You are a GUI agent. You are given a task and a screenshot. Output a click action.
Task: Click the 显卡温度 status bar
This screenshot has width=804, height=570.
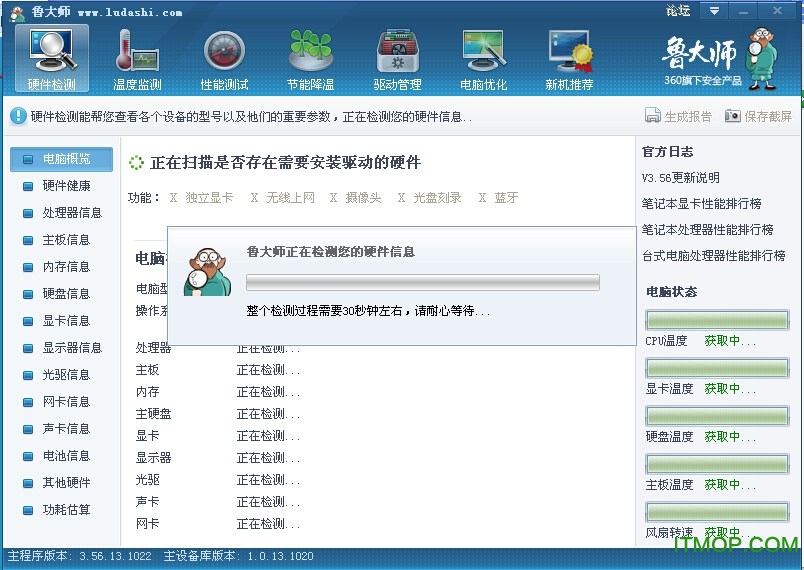coord(717,368)
